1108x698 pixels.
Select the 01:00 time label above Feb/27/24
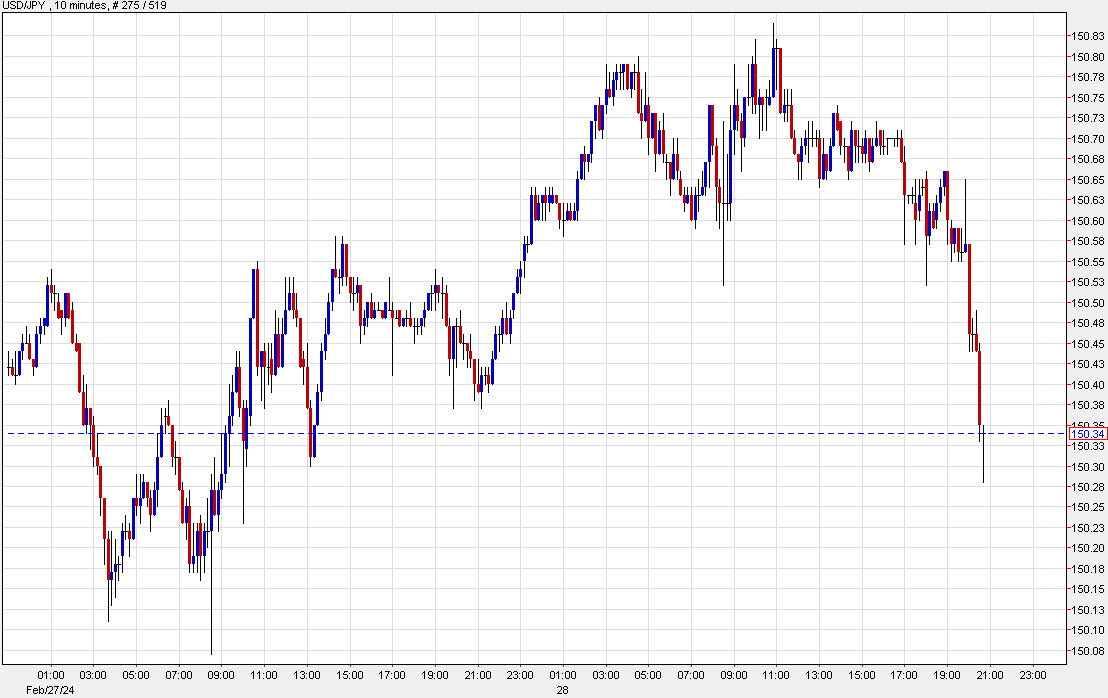point(51,675)
